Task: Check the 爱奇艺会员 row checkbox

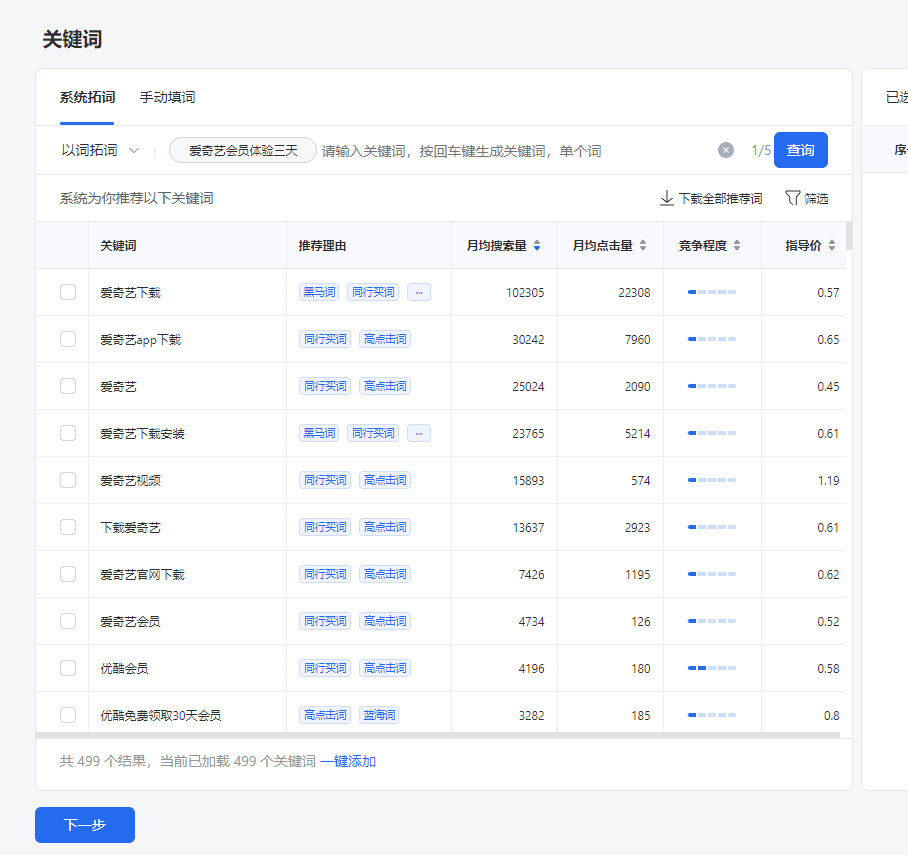Action: point(68,621)
